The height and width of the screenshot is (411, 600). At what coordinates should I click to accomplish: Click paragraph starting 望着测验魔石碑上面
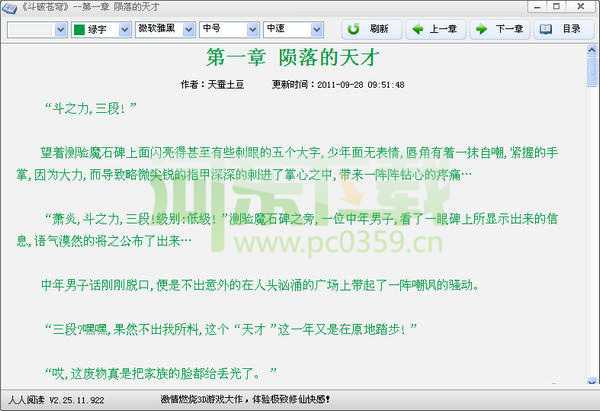287,164
